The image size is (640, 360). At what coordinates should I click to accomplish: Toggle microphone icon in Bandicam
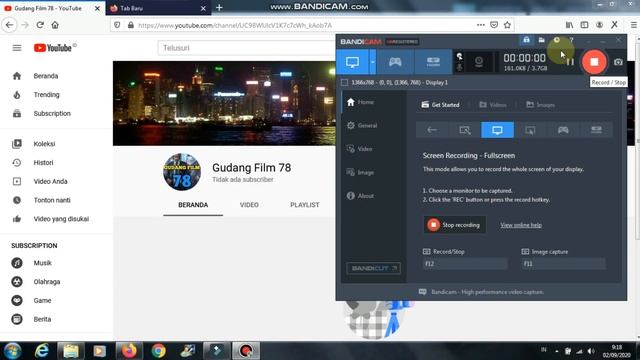pyautogui.click(x=460, y=67)
